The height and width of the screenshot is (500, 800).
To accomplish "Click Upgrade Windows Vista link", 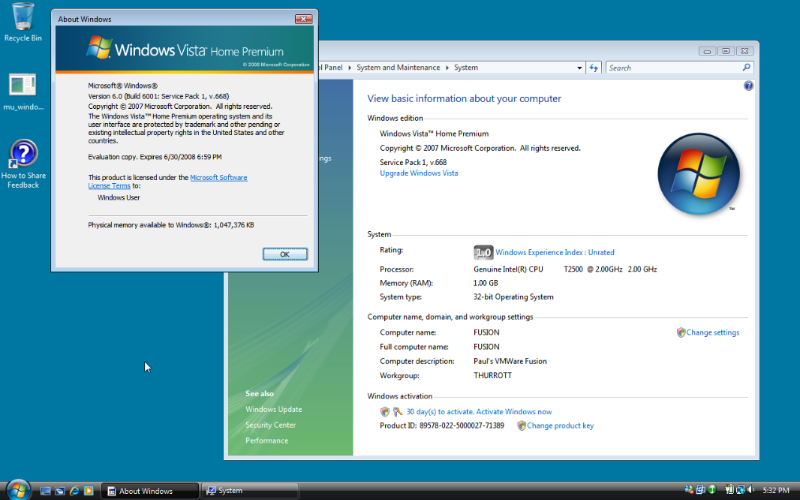I will tap(418, 173).
